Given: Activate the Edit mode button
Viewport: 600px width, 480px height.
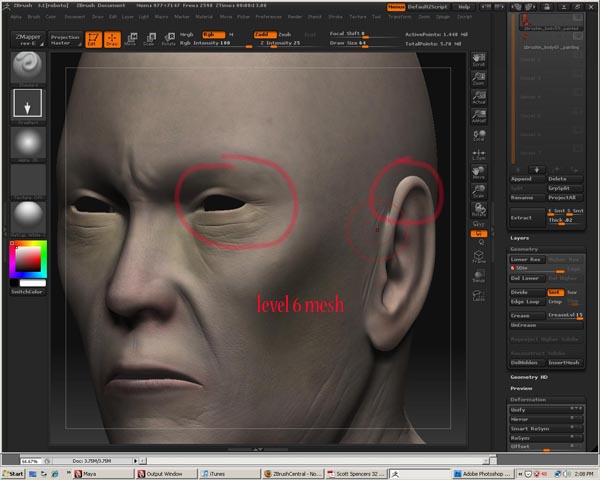Looking at the screenshot, I should pos(93,39).
